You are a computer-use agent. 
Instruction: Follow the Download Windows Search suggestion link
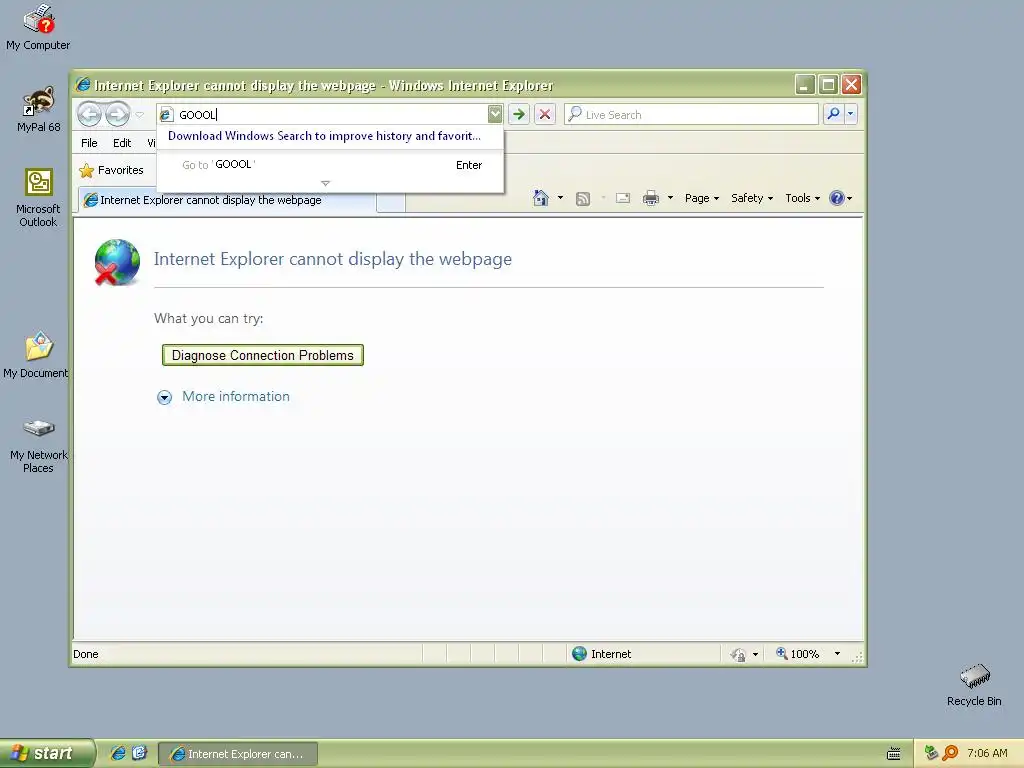(324, 136)
